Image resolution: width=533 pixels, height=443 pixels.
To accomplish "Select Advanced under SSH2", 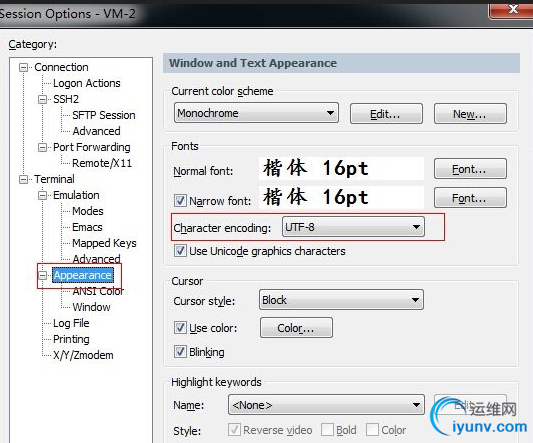I will [97, 131].
